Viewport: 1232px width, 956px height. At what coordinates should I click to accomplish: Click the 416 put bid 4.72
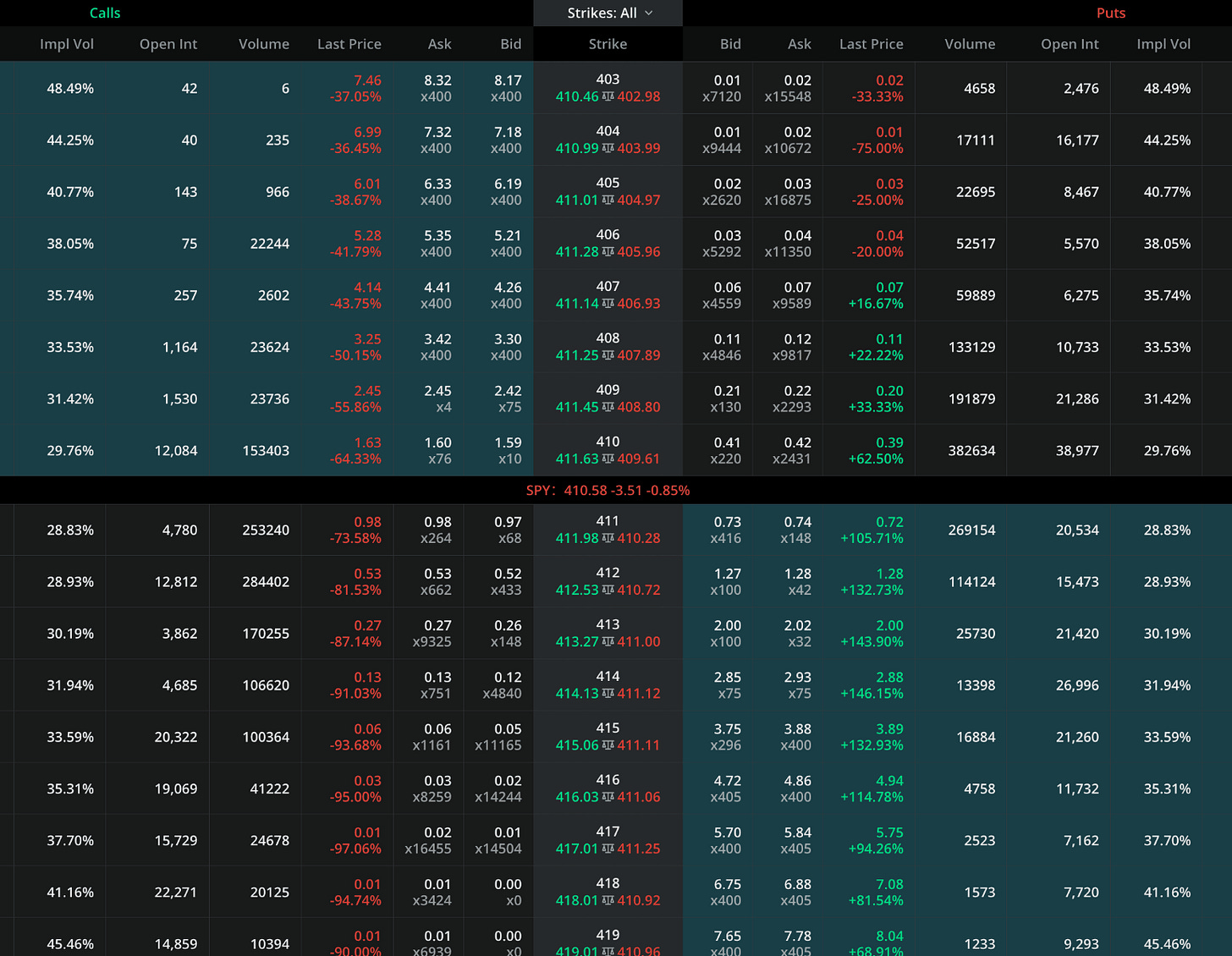pyautogui.click(x=728, y=781)
